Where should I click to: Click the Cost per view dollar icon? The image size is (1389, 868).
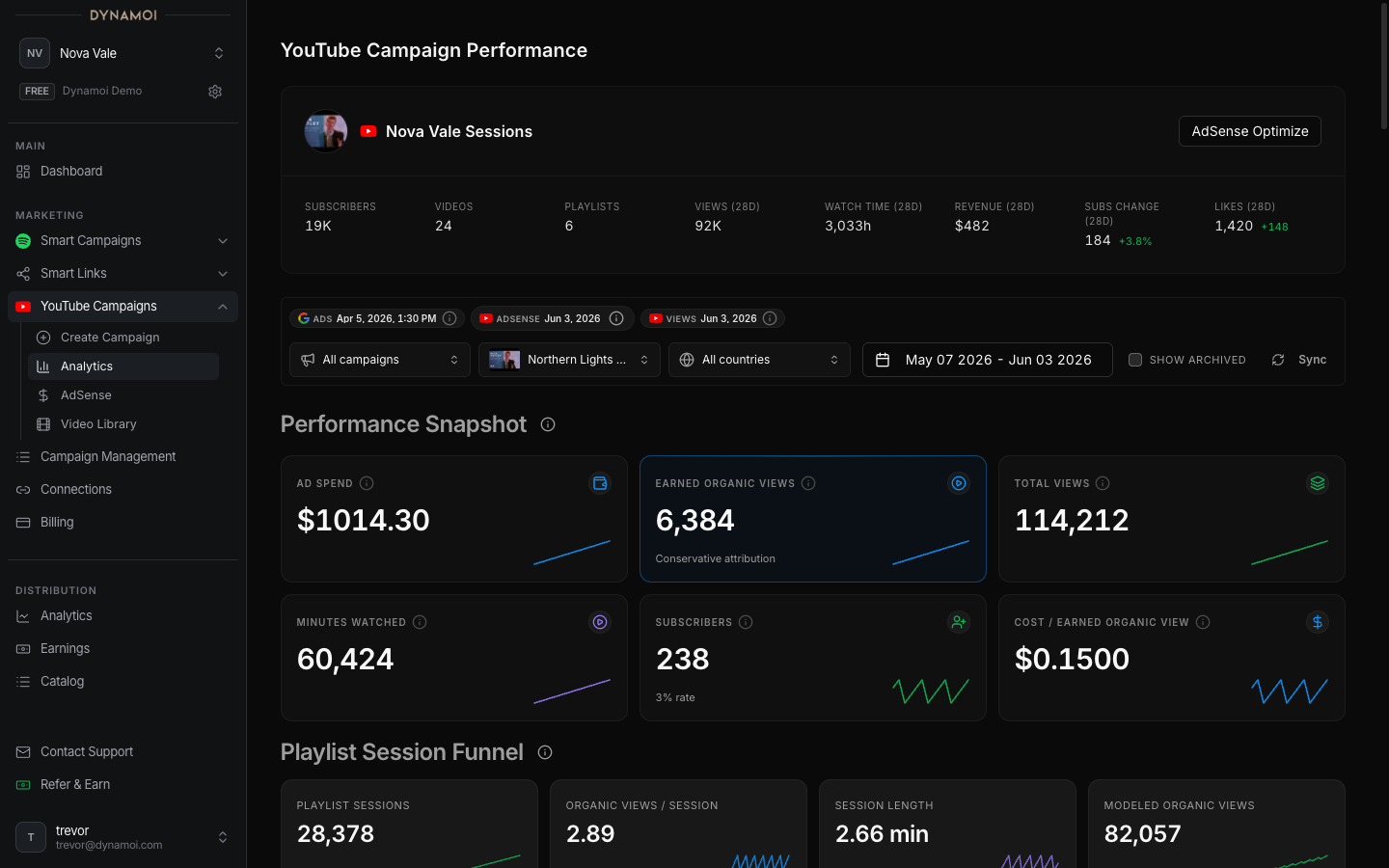pyautogui.click(x=1318, y=622)
